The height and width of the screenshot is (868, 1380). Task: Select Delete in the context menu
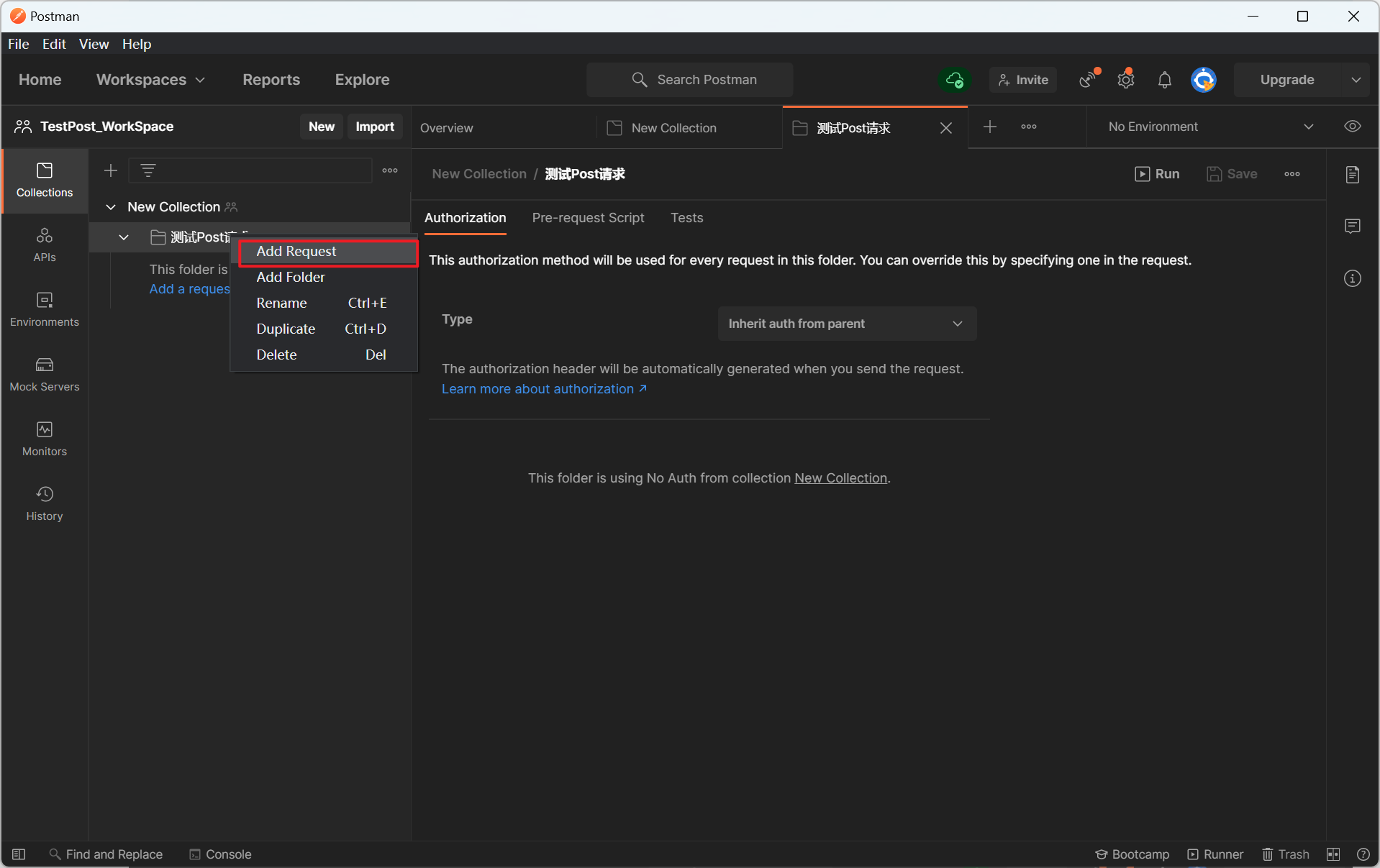click(324, 355)
